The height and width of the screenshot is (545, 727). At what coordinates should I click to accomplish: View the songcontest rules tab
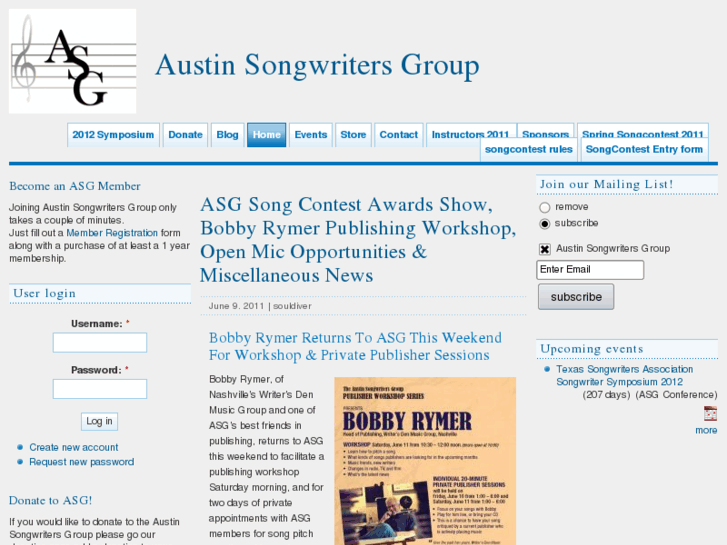pyautogui.click(x=529, y=149)
